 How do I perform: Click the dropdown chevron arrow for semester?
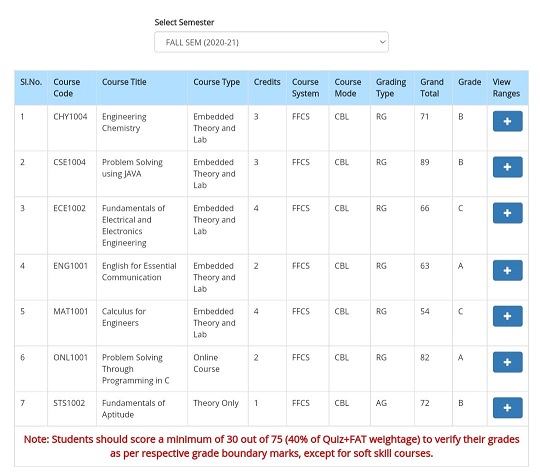382,42
